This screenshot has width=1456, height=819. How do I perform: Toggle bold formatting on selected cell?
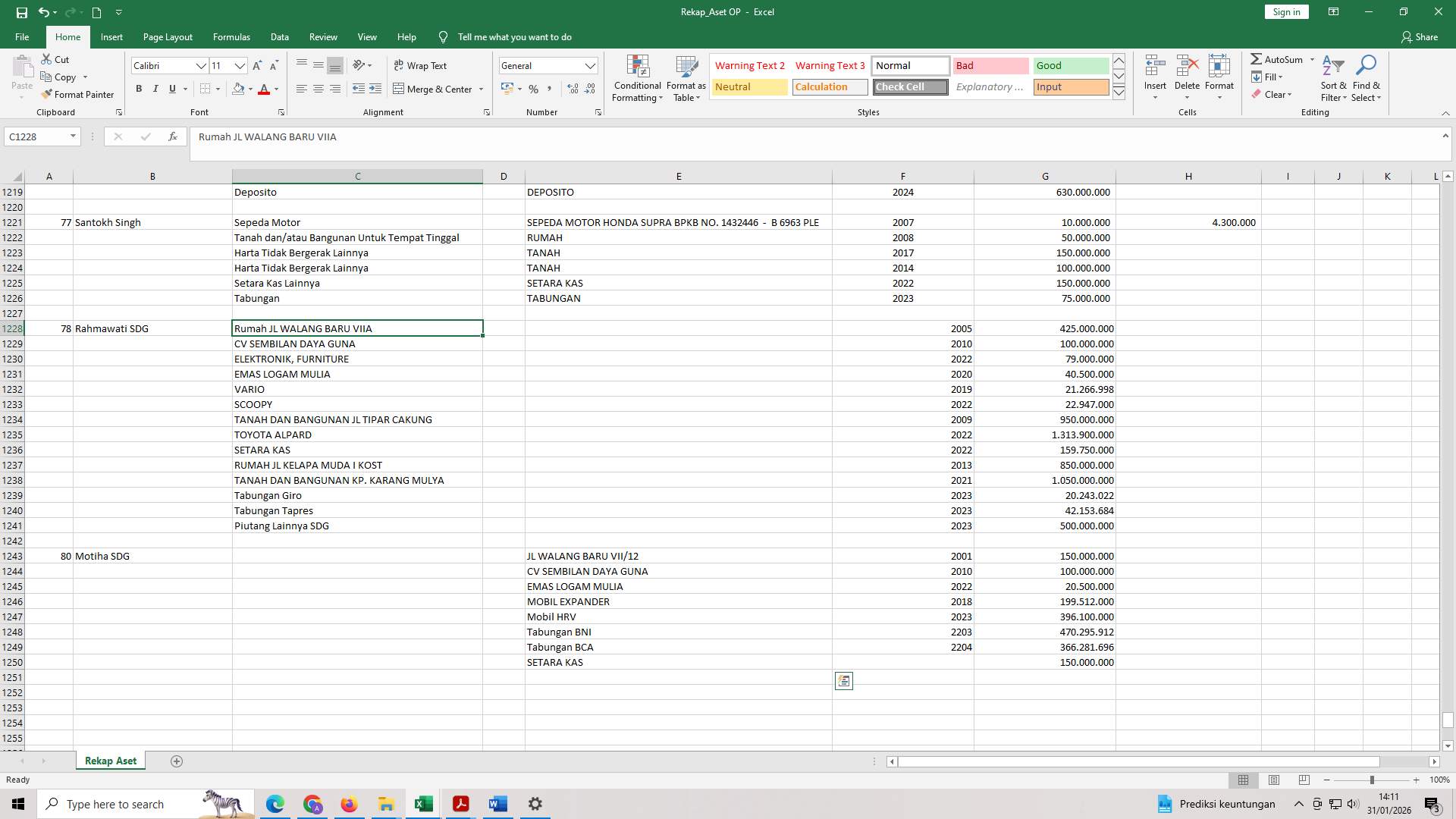[139, 89]
